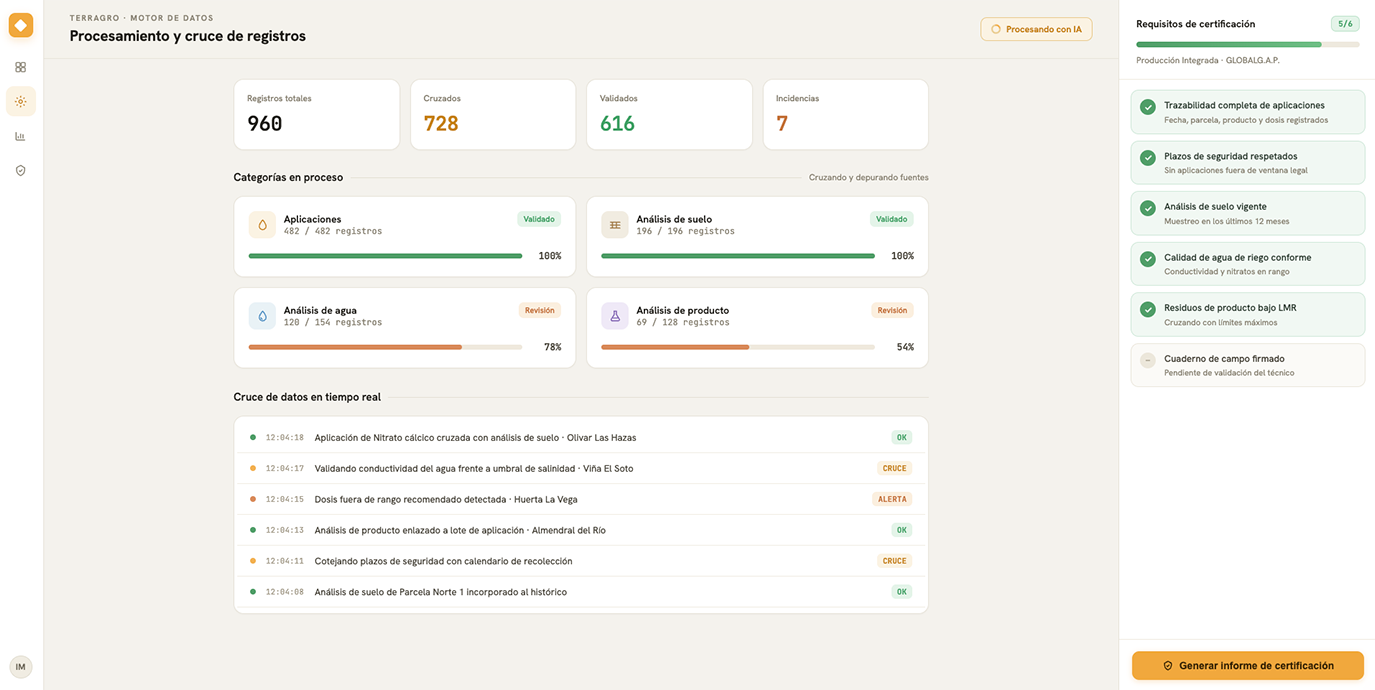1375x690 pixels.
Task: Open the shield certification icon in sidebar
Action: [21, 171]
